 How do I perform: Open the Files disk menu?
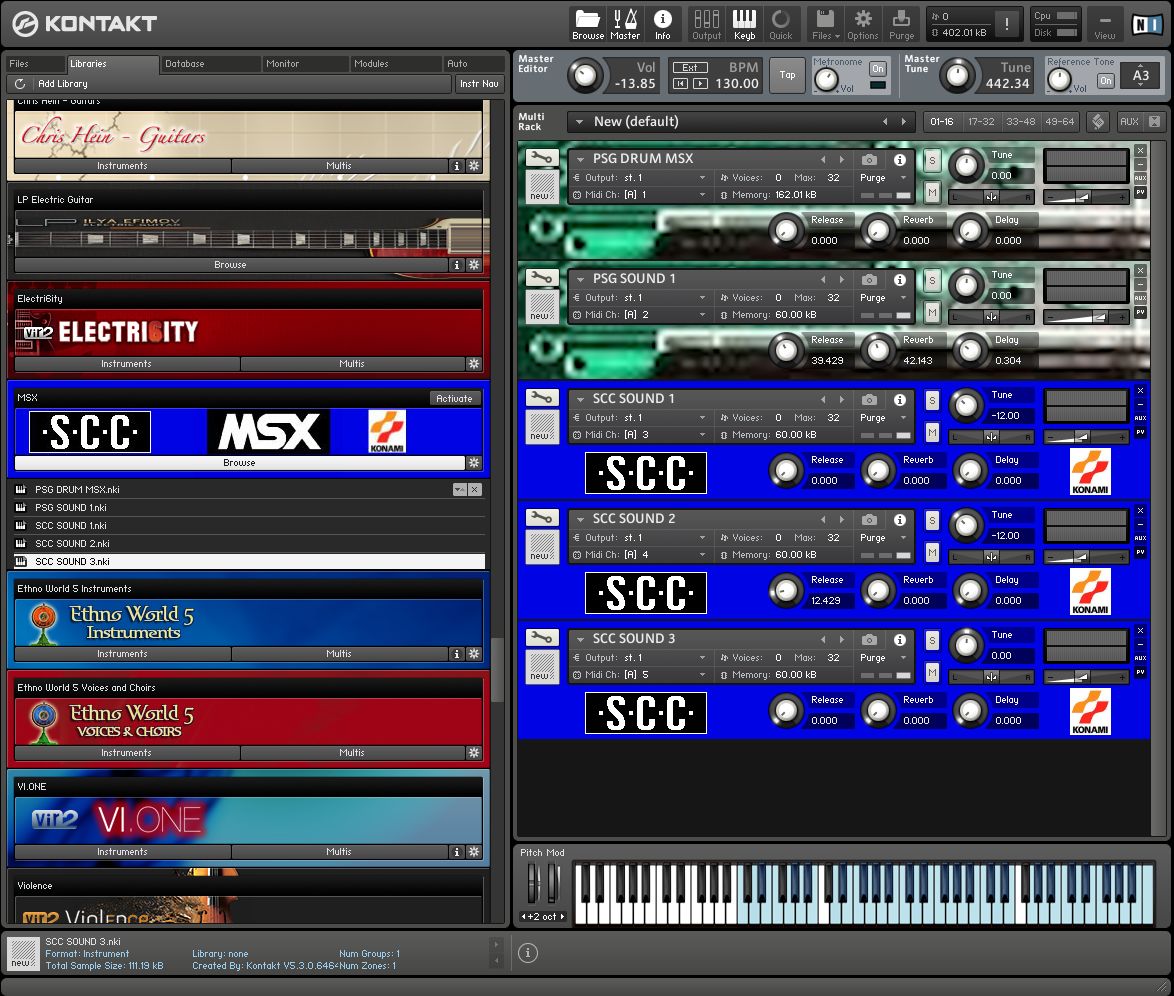(825, 24)
